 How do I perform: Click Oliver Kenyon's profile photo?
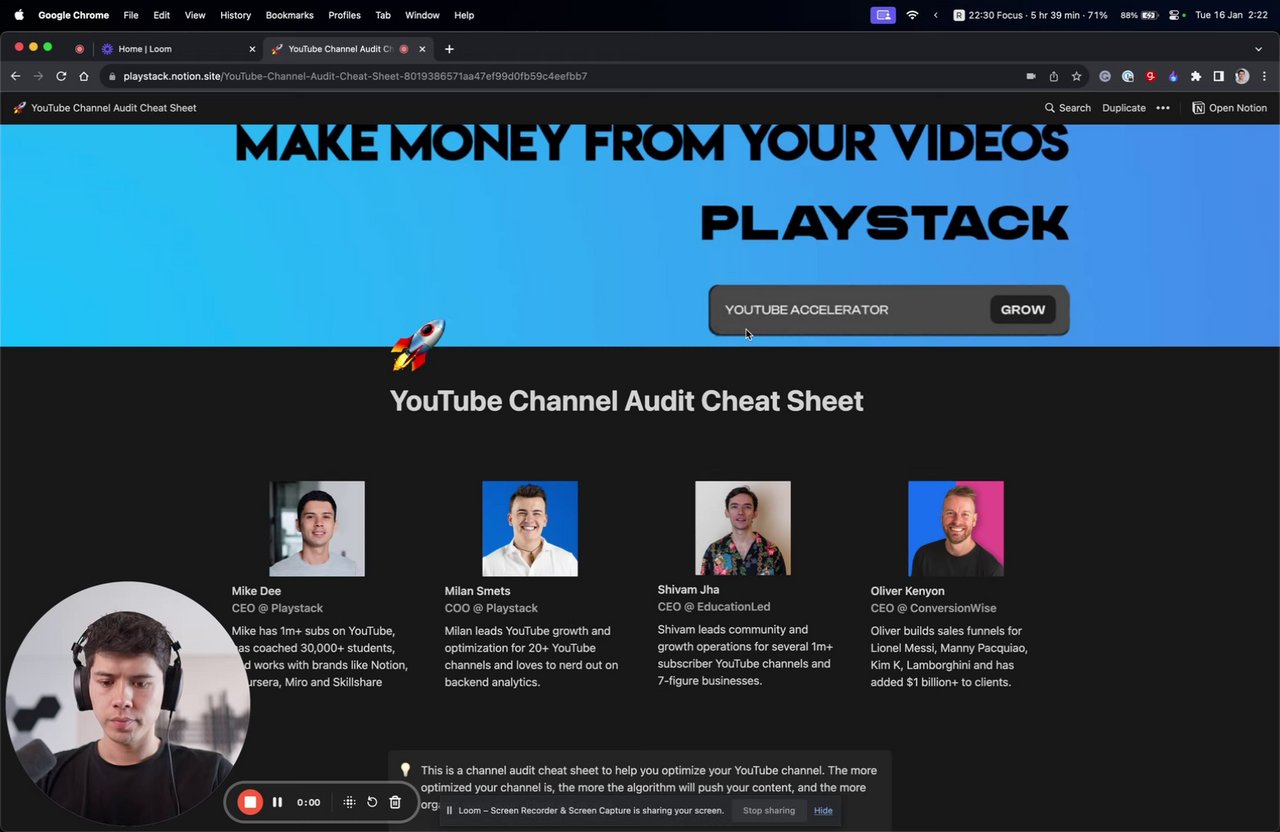956,529
